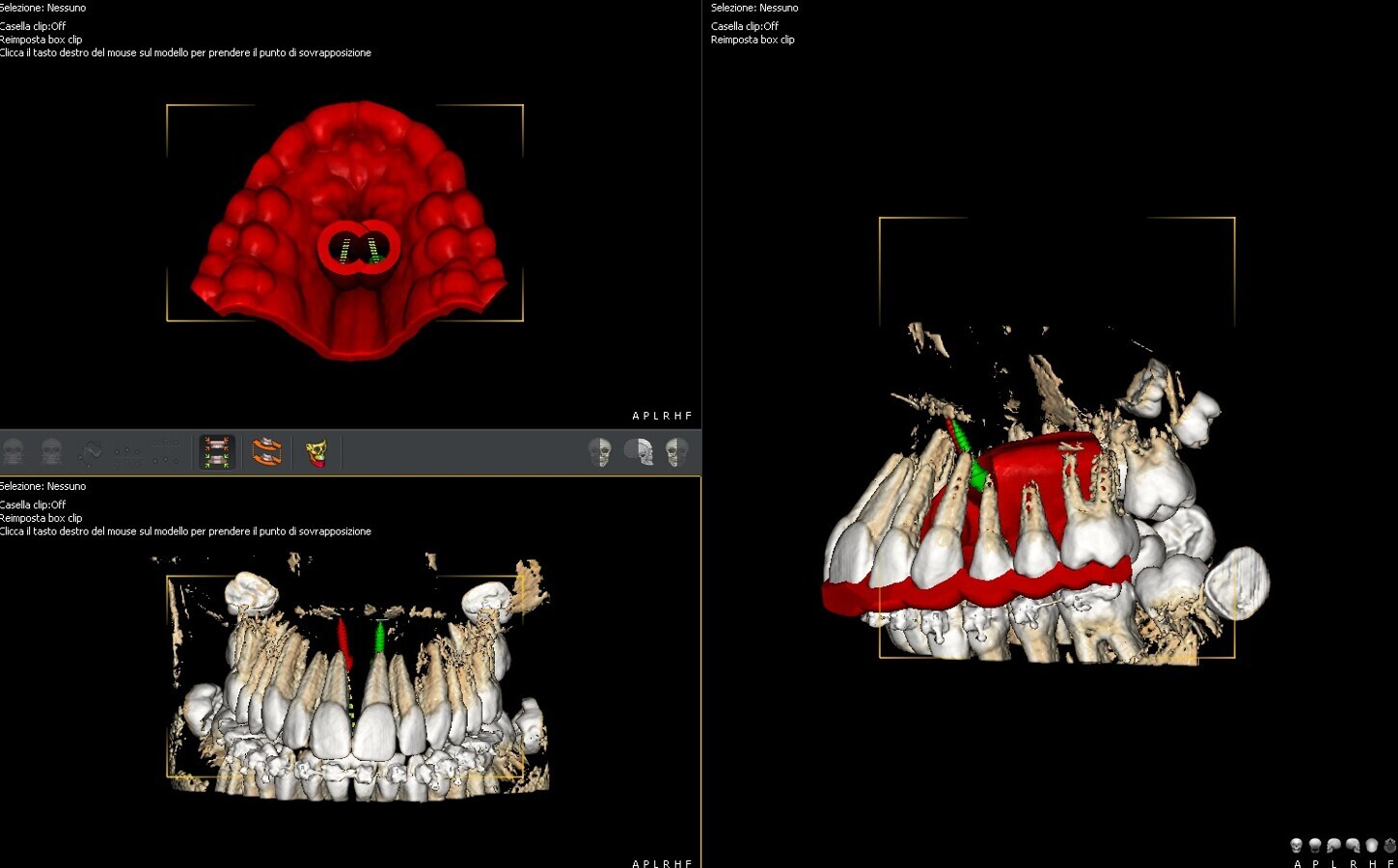Select the side-profile skull layout icon
This screenshot has height=868, width=1398.
(x=639, y=451)
